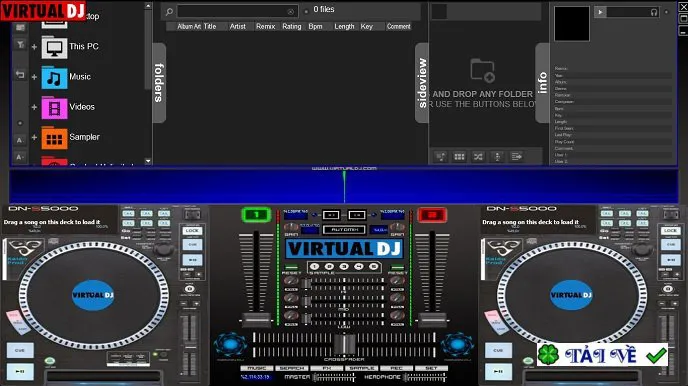The height and width of the screenshot is (386, 688).
Task: Click the left deck CUE button
Action: pos(20,350)
